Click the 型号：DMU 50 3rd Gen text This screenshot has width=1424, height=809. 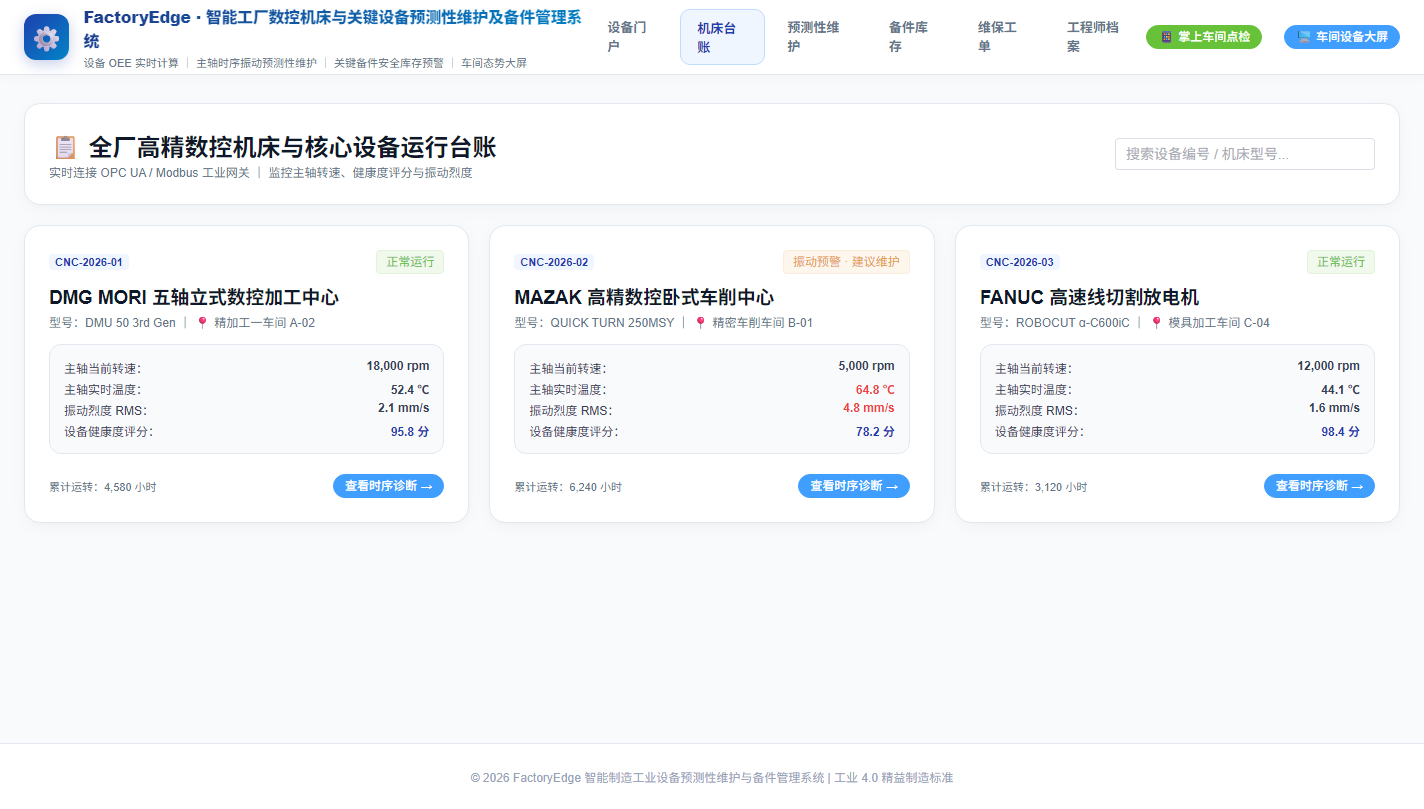tap(112, 323)
